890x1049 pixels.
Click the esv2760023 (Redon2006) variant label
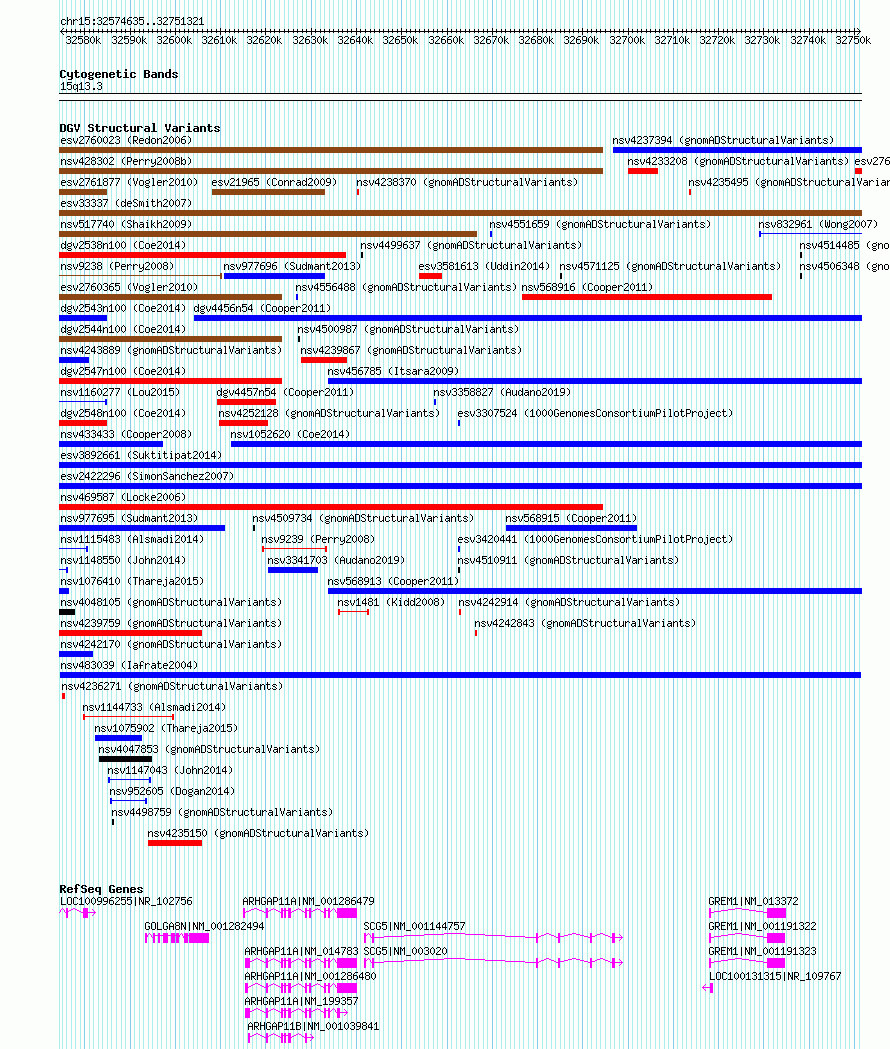[x=126, y=140]
